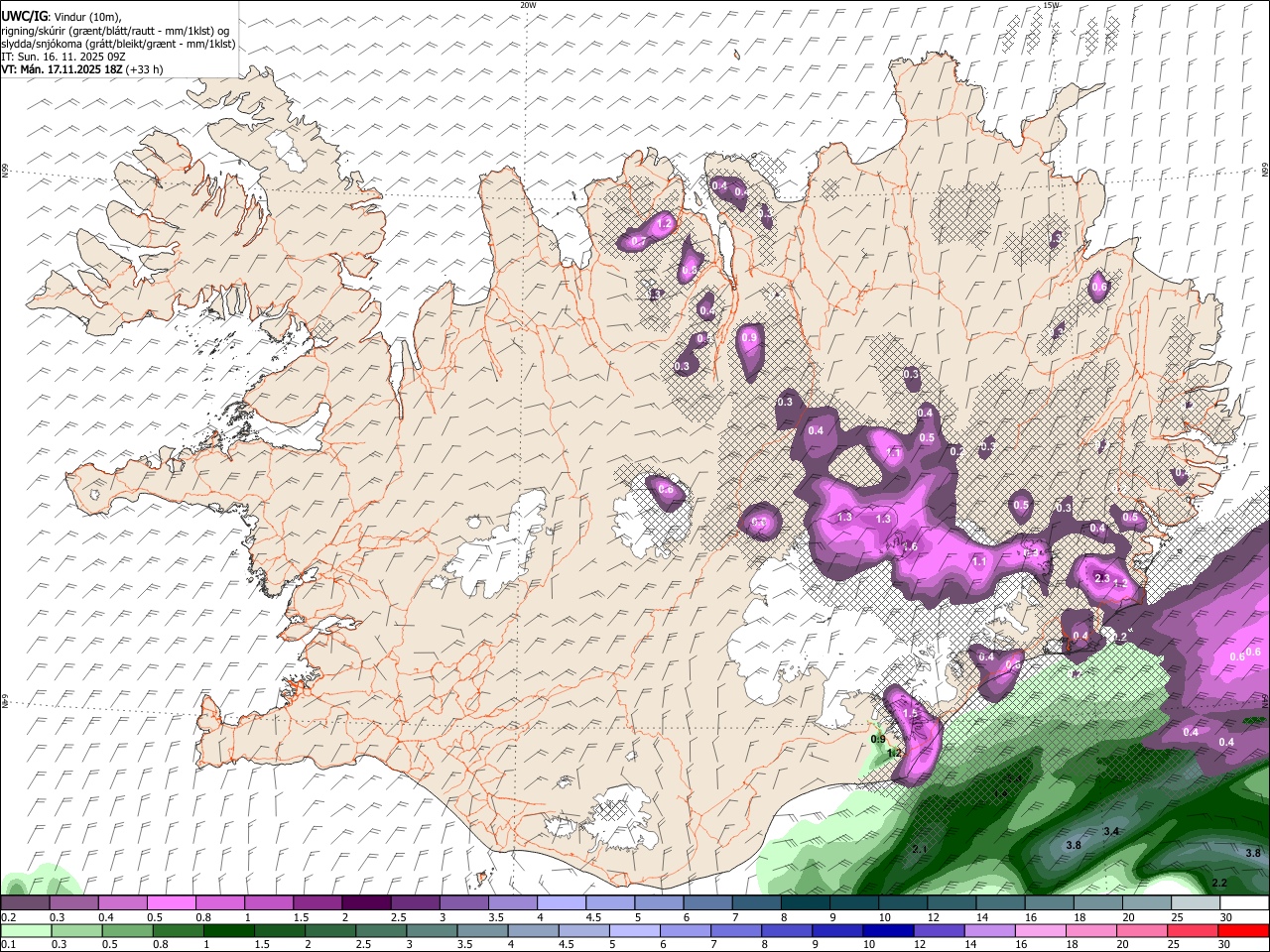Select red lower legend swatch after 30
1270x952 pixels.
pos(1242,931)
